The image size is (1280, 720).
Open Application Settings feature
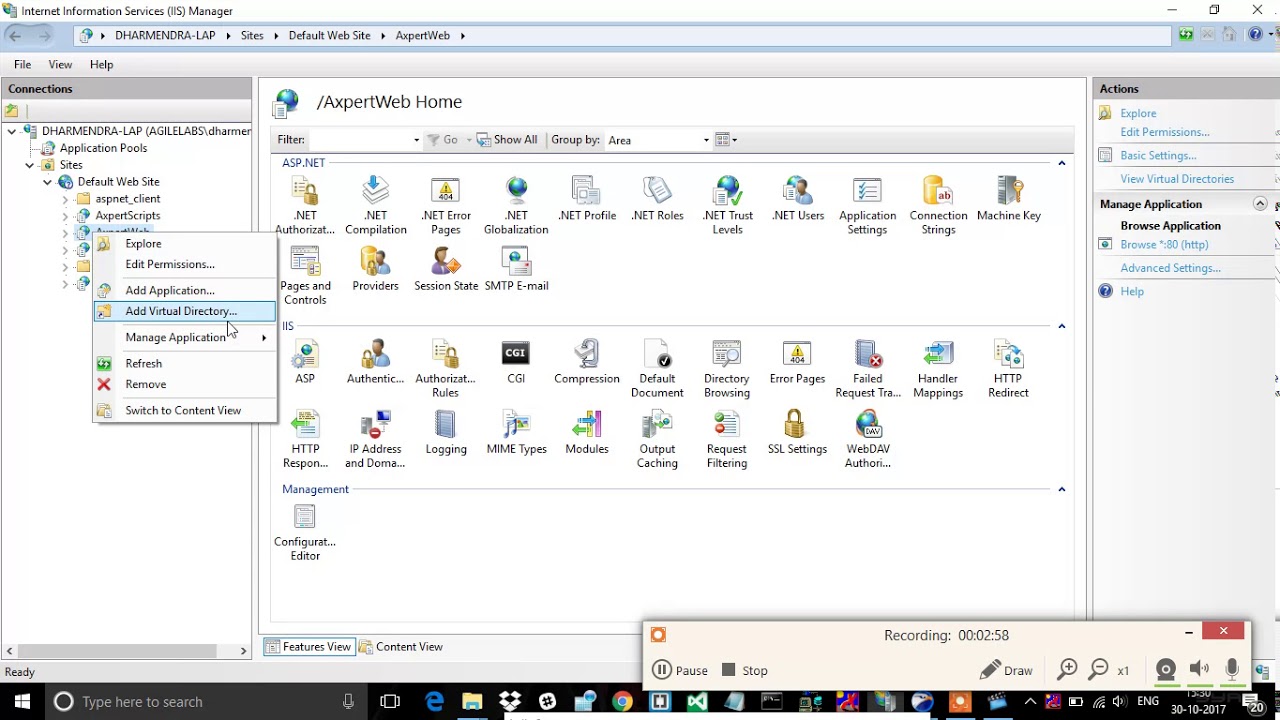point(867,205)
